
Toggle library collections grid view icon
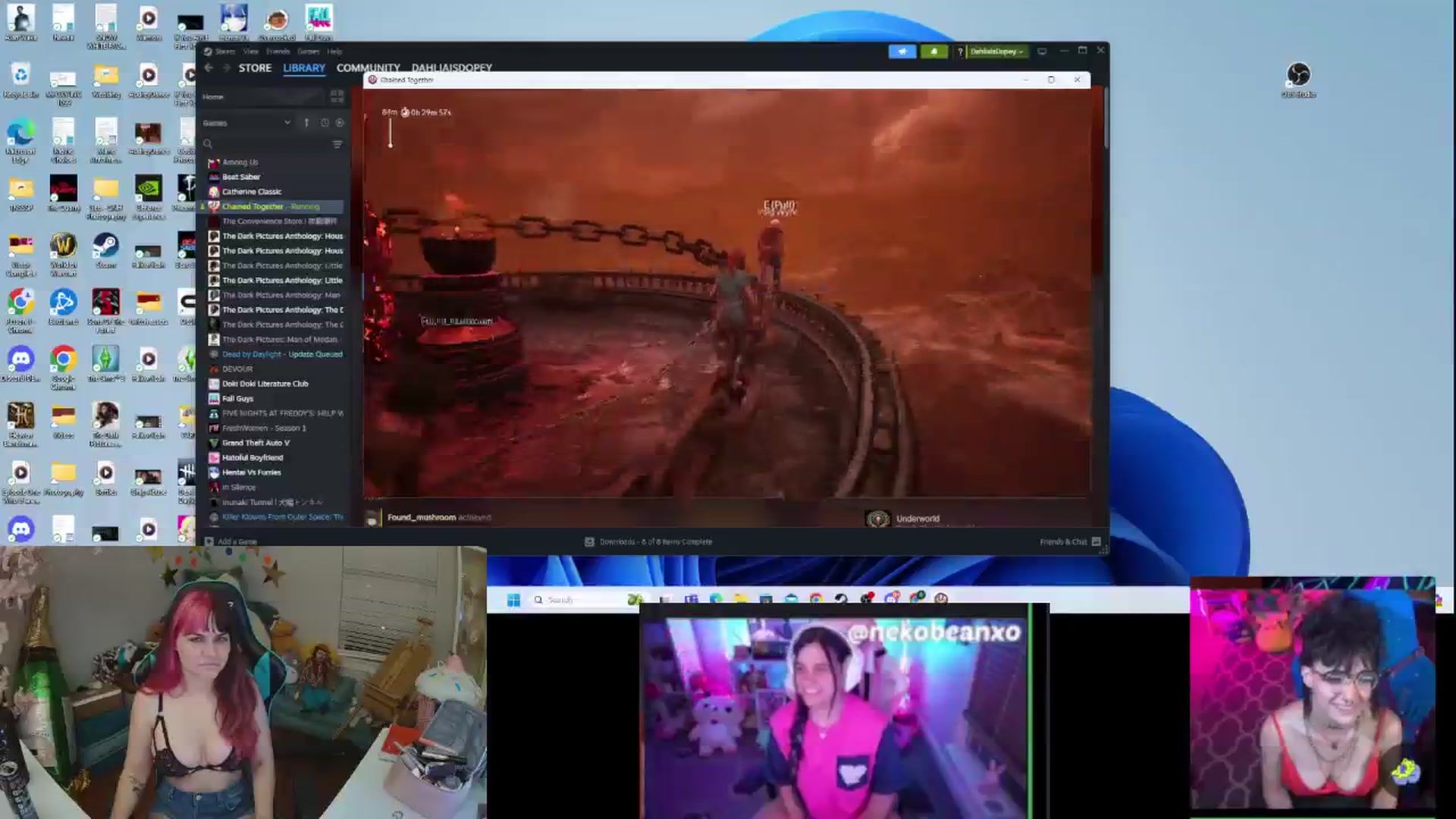click(x=337, y=96)
